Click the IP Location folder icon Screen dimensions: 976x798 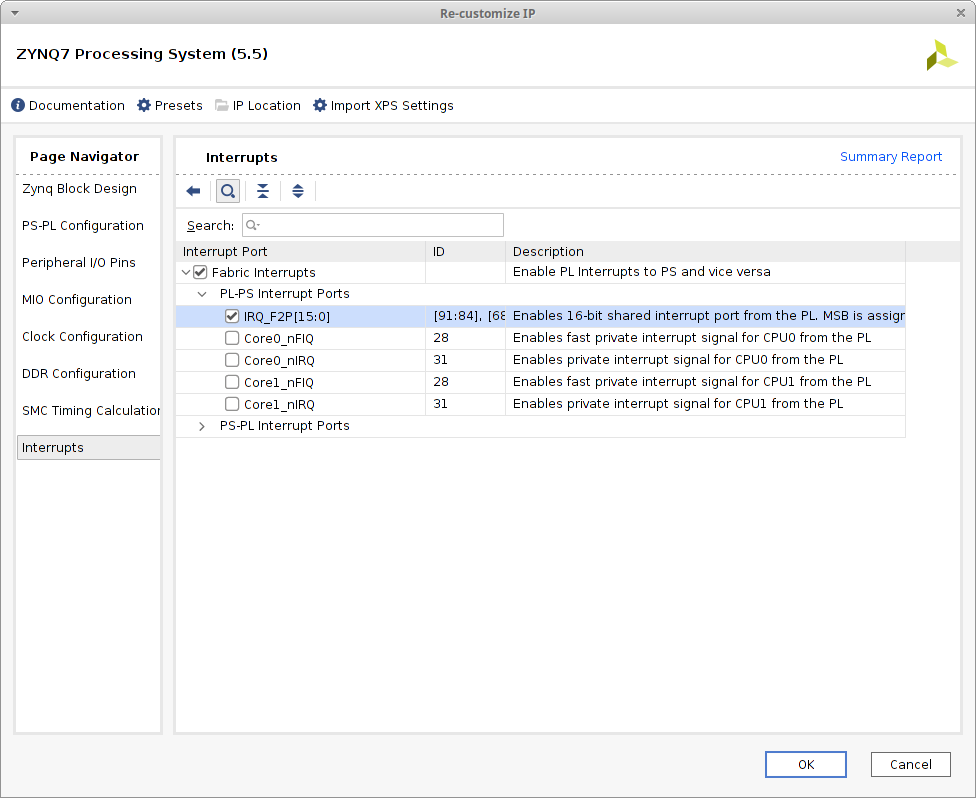(222, 106)
